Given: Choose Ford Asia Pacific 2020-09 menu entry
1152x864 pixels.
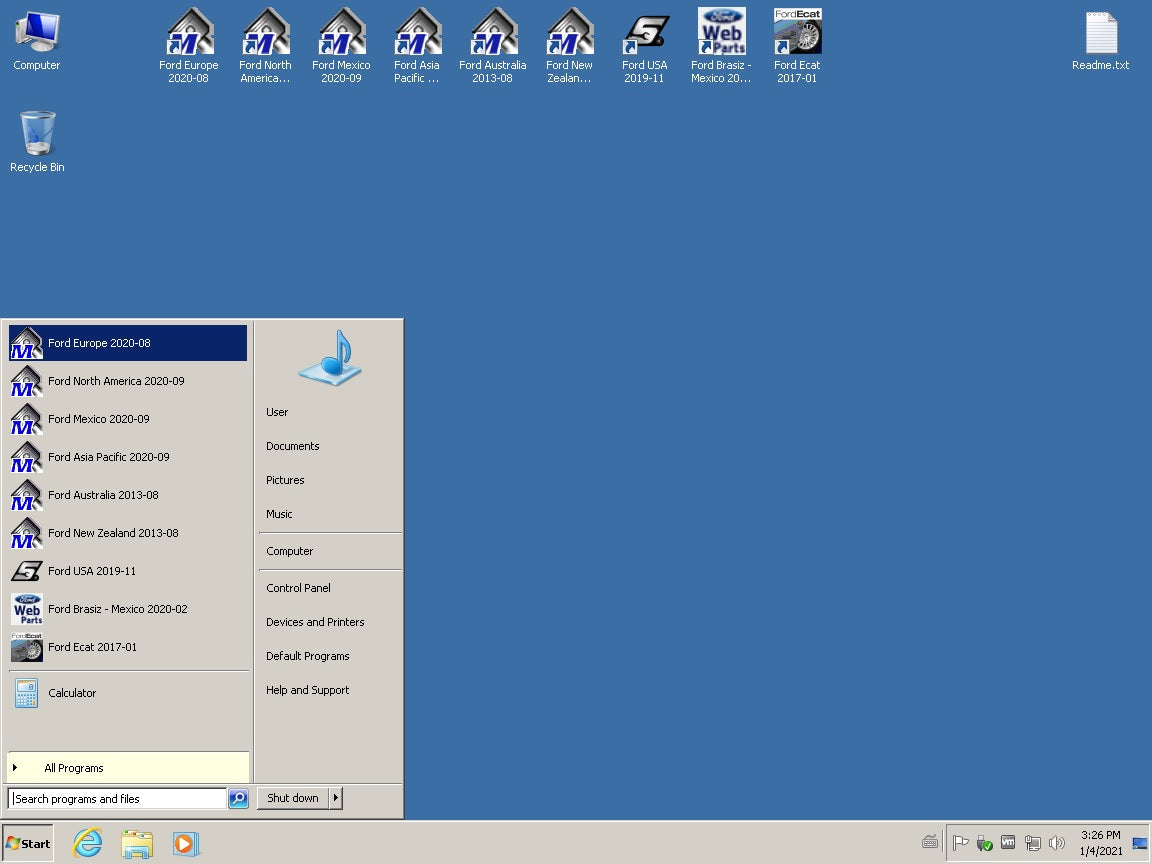Looking at the screenshot, I should 108,457.
